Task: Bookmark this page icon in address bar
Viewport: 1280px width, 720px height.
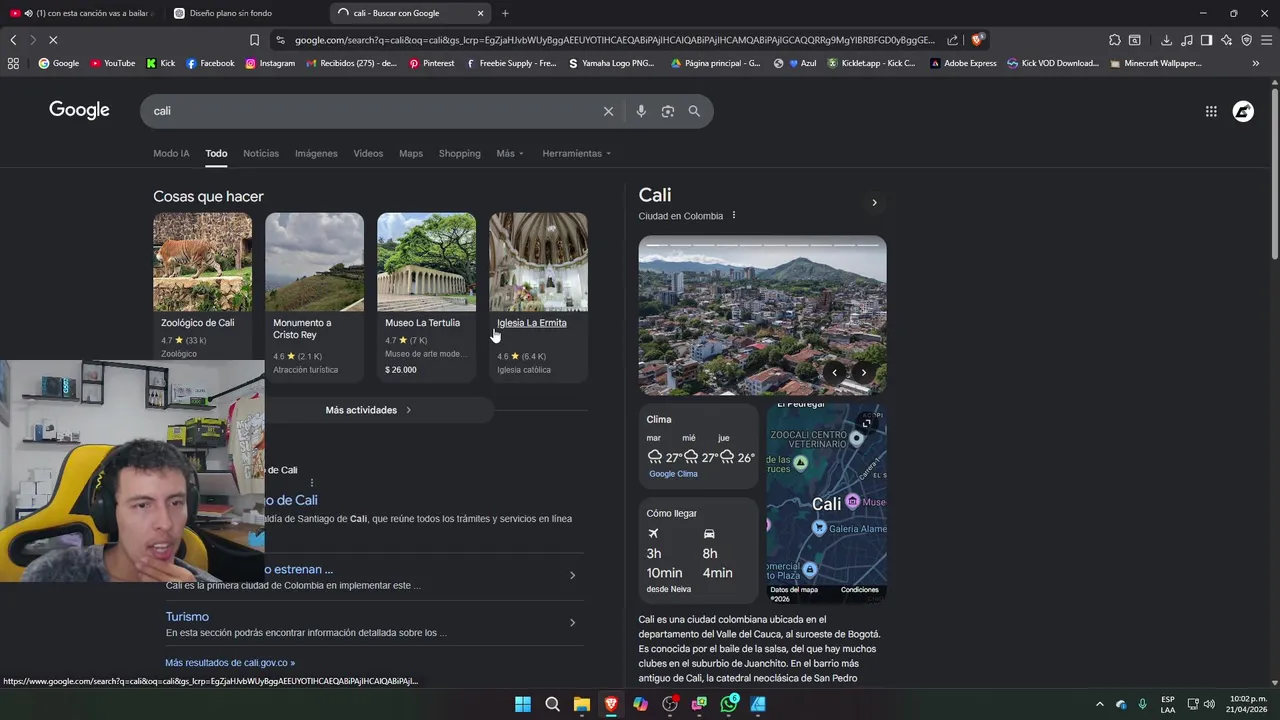Action: coord(254,40)
